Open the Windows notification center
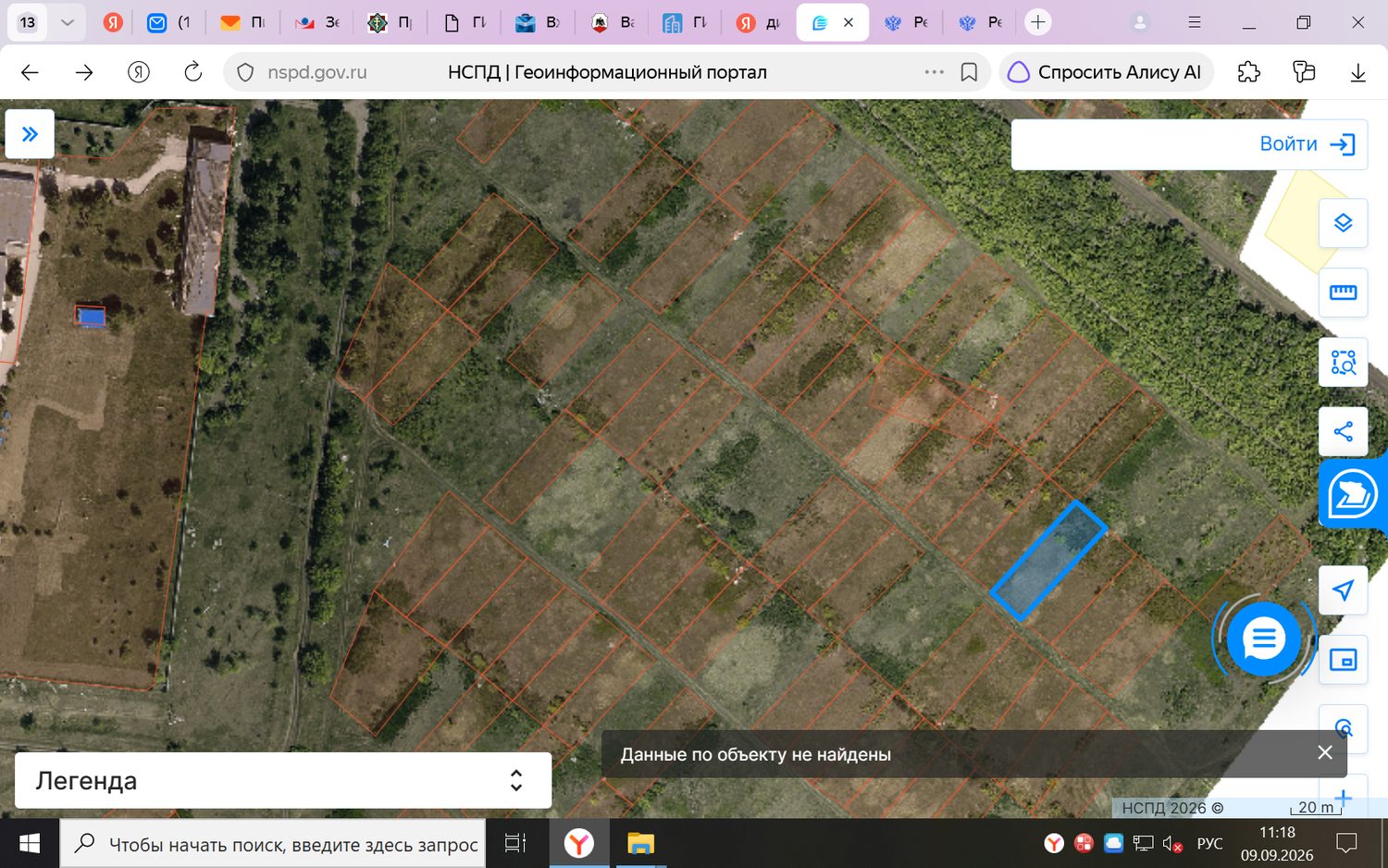 tap(1346, 843)
